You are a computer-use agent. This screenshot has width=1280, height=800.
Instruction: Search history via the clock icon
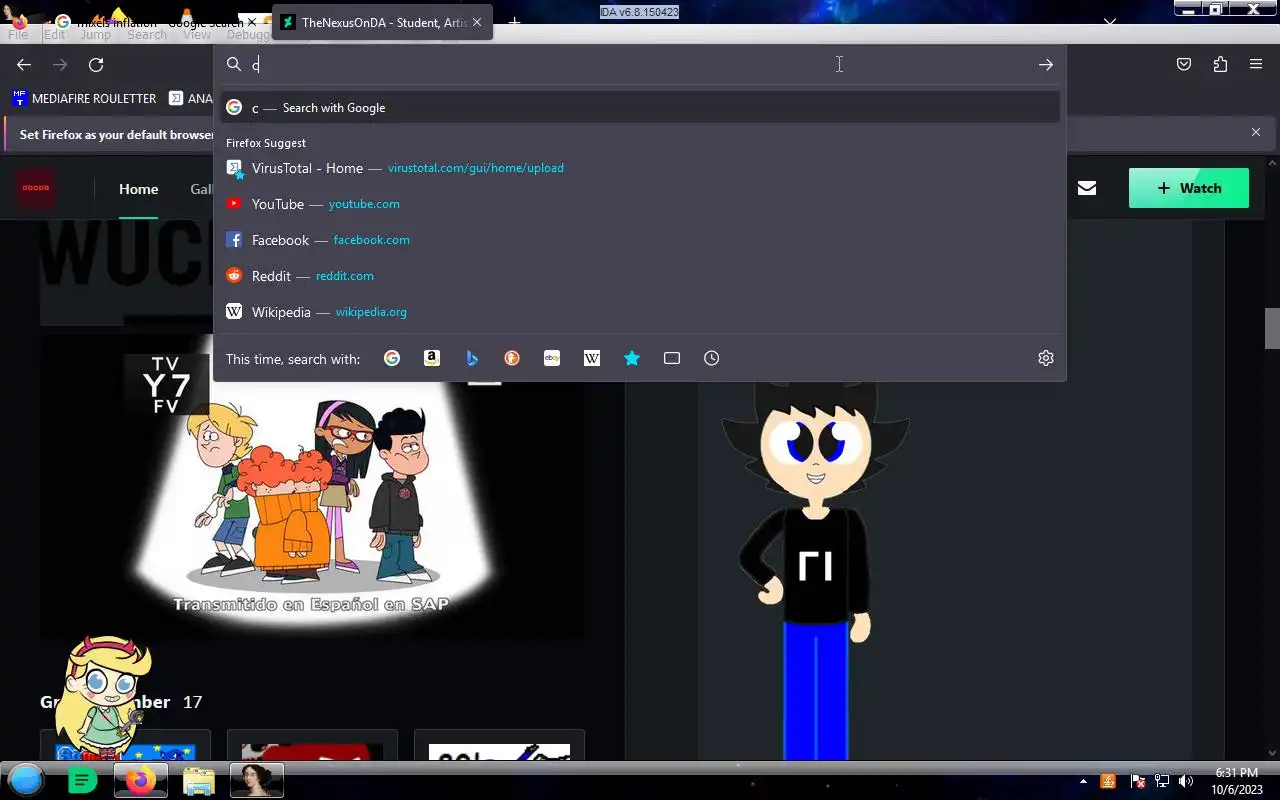[712, 358]
